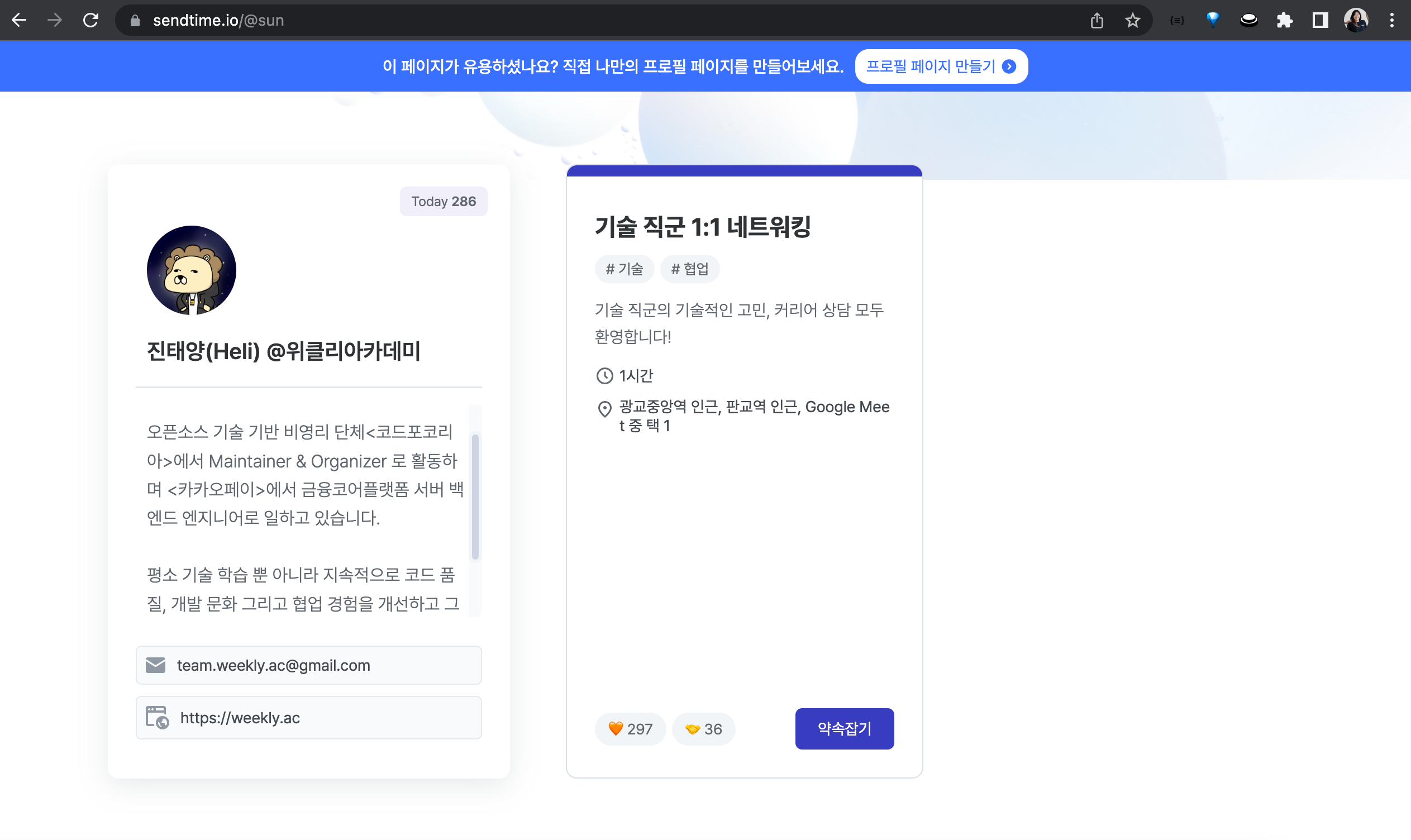The width and height of the screenshot is (1411, 840).
Task: Open the browser share icon
Action: [1097, 20]
